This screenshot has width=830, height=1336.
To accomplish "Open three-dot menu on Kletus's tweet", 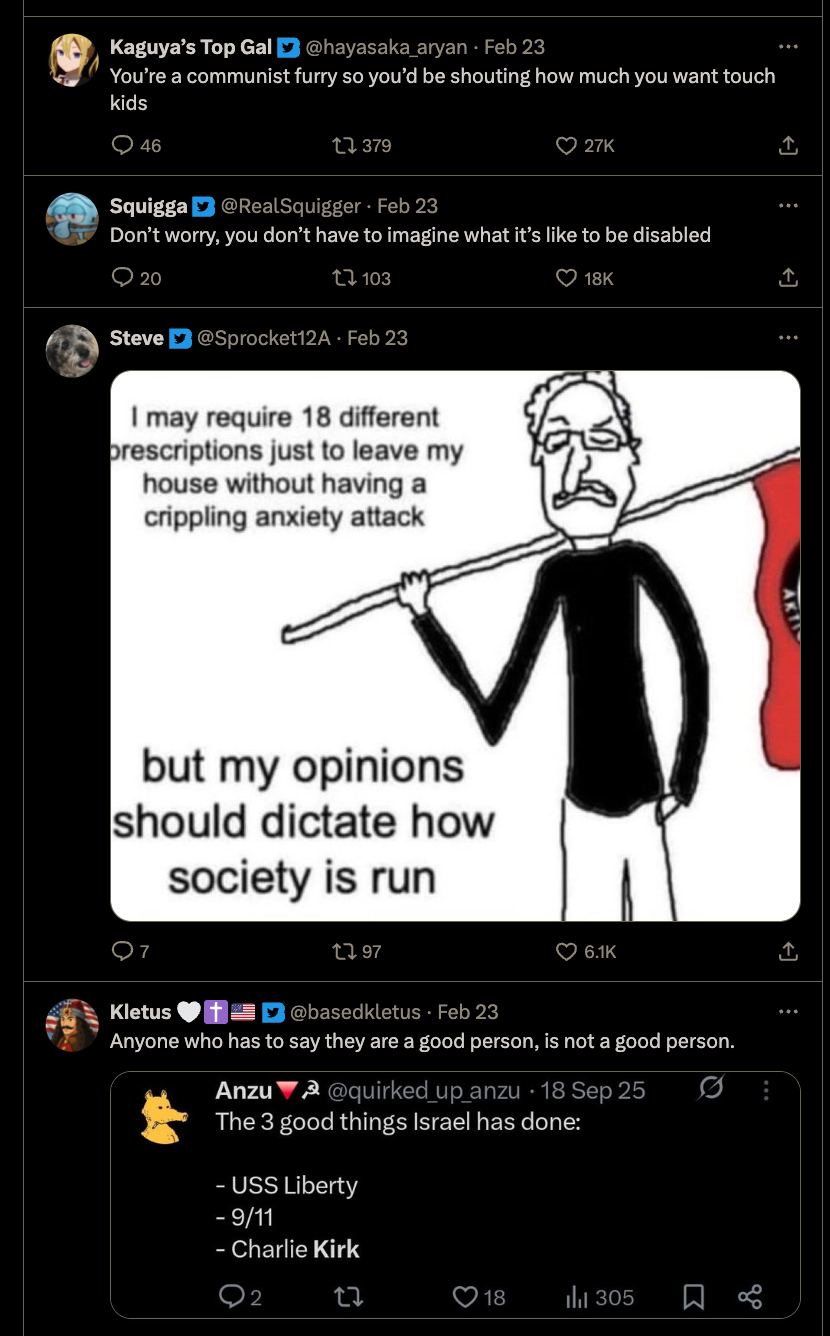I will point(788,1012).
